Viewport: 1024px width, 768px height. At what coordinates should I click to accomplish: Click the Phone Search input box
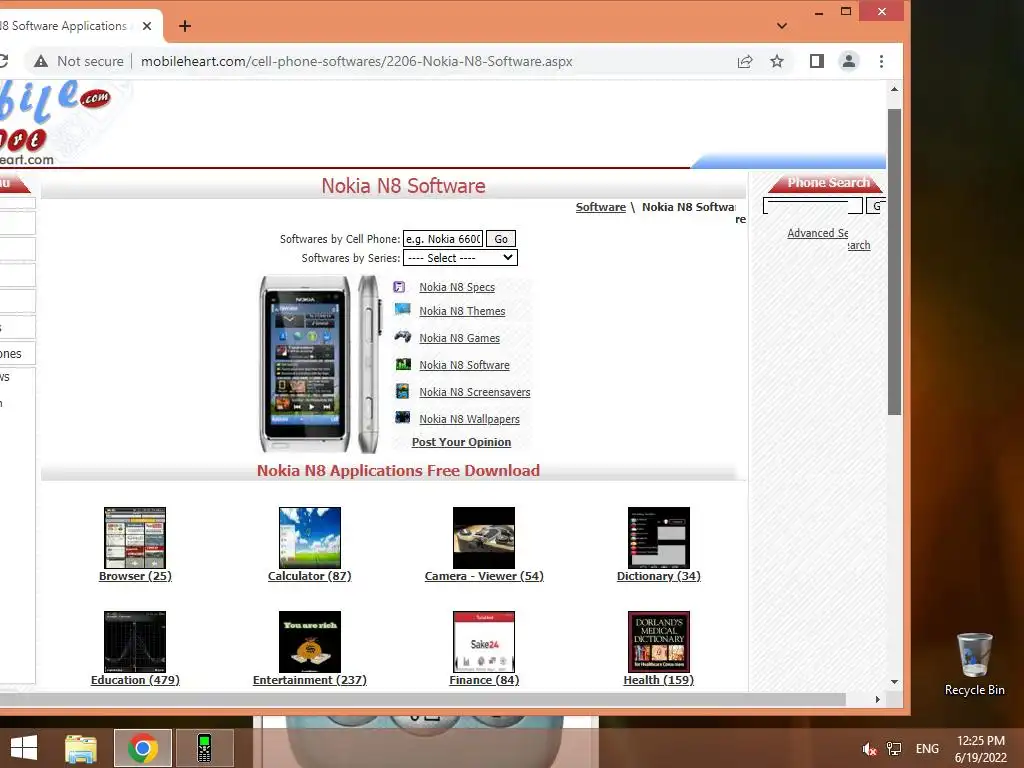click(x=812, y=206)
